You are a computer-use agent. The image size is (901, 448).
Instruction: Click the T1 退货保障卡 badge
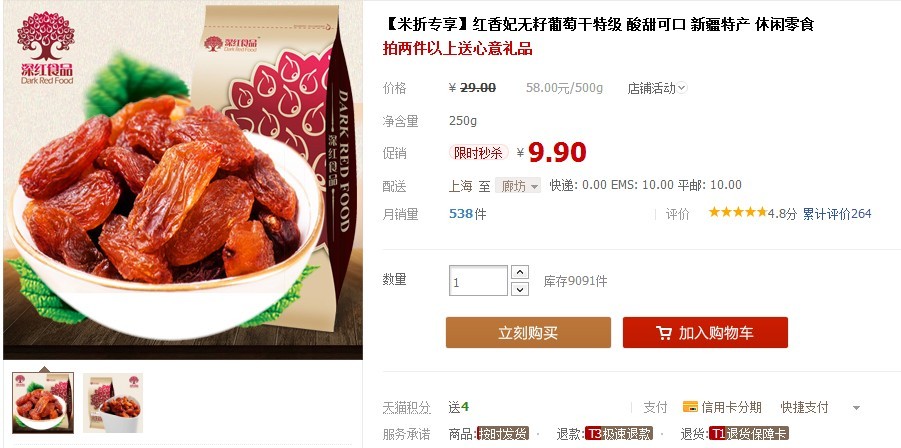coord(749,434)
